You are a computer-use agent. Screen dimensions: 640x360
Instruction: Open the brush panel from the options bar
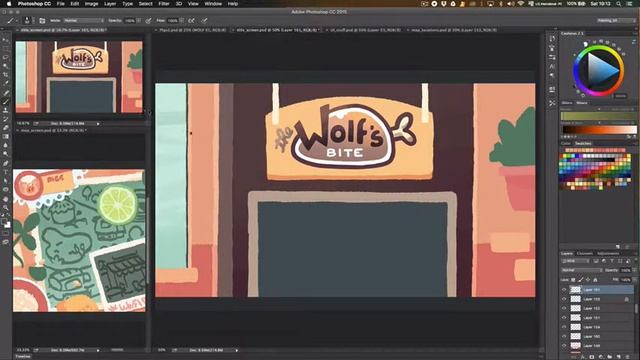pos(42,20)
